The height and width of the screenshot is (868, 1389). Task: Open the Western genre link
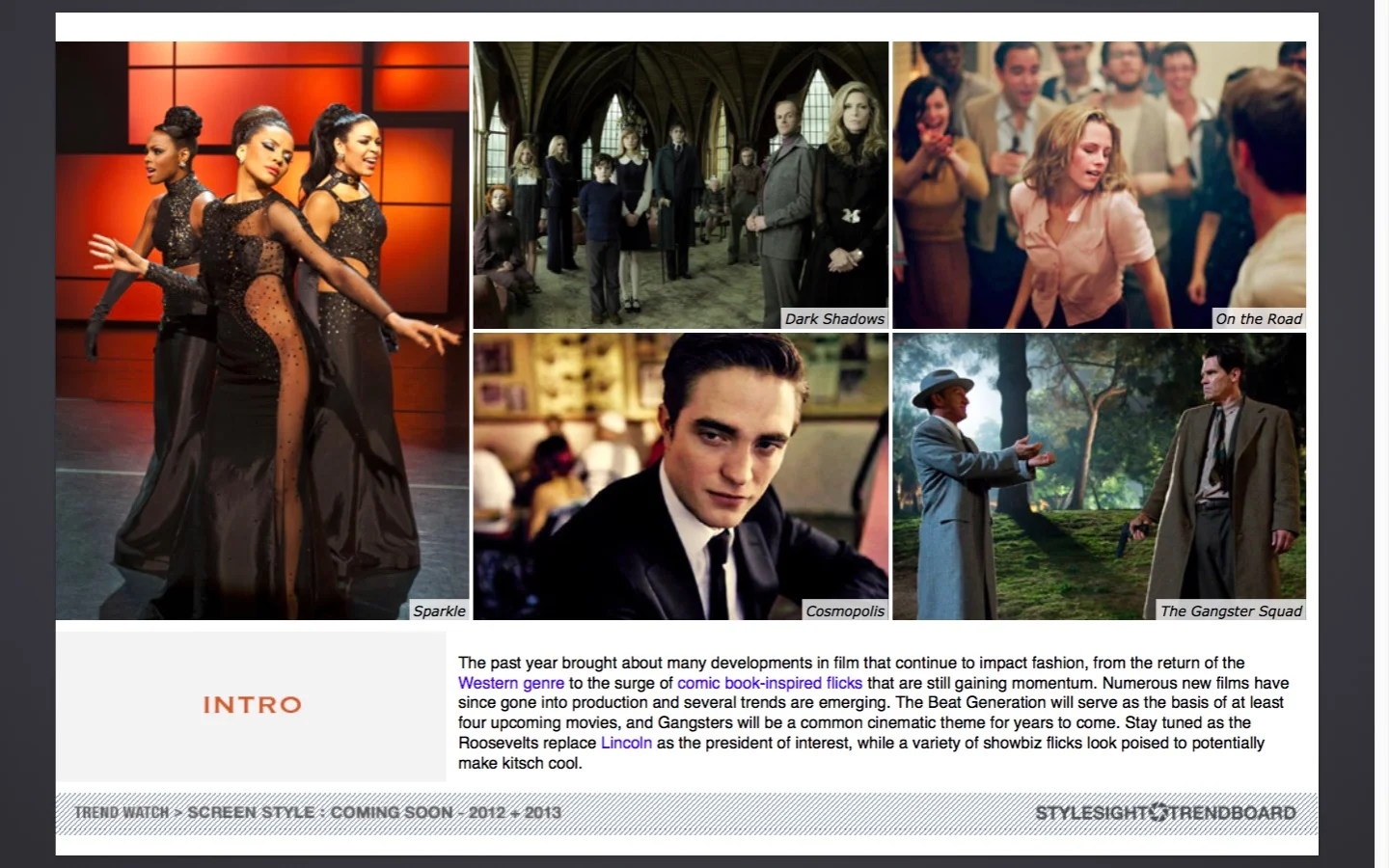tap(510, 683)
